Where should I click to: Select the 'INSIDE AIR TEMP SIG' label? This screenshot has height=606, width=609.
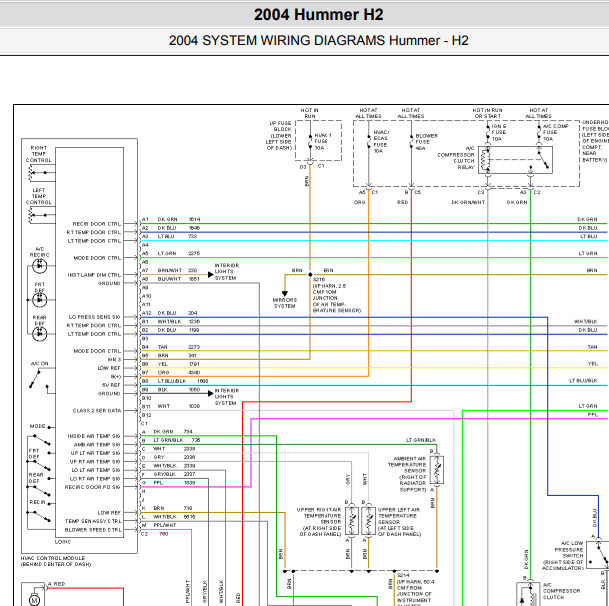coord(94,436)
